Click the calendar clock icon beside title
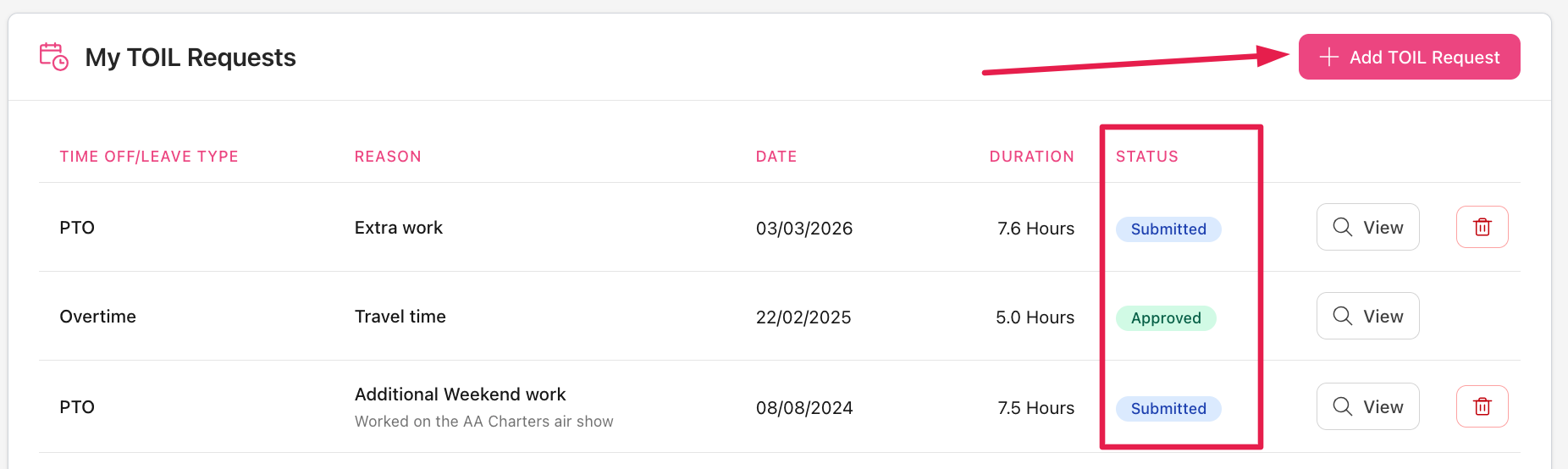1568x469 pixels. pyautogui.click(x=54, y=57)
